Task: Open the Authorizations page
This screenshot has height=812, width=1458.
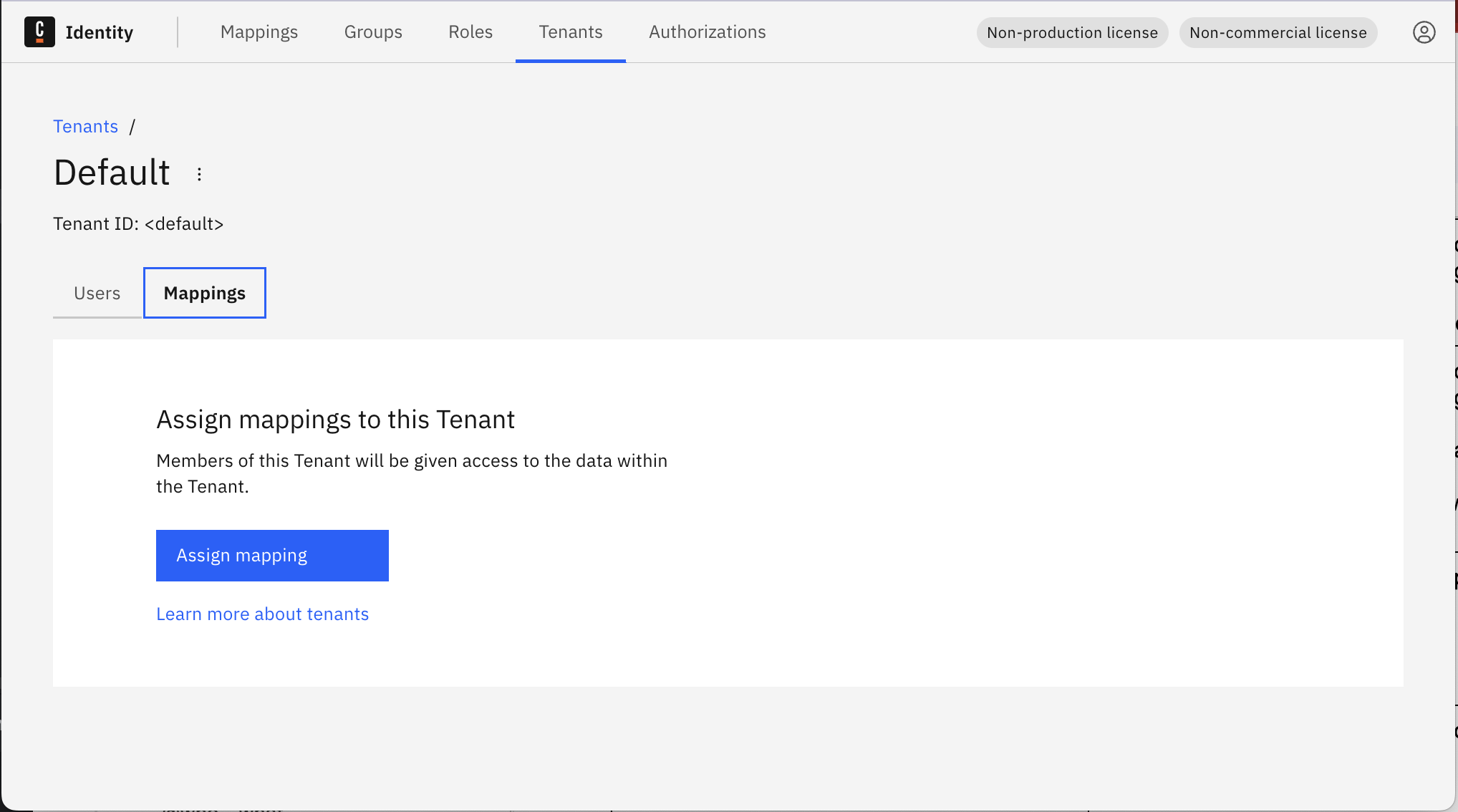Action: tap(707, 32)
